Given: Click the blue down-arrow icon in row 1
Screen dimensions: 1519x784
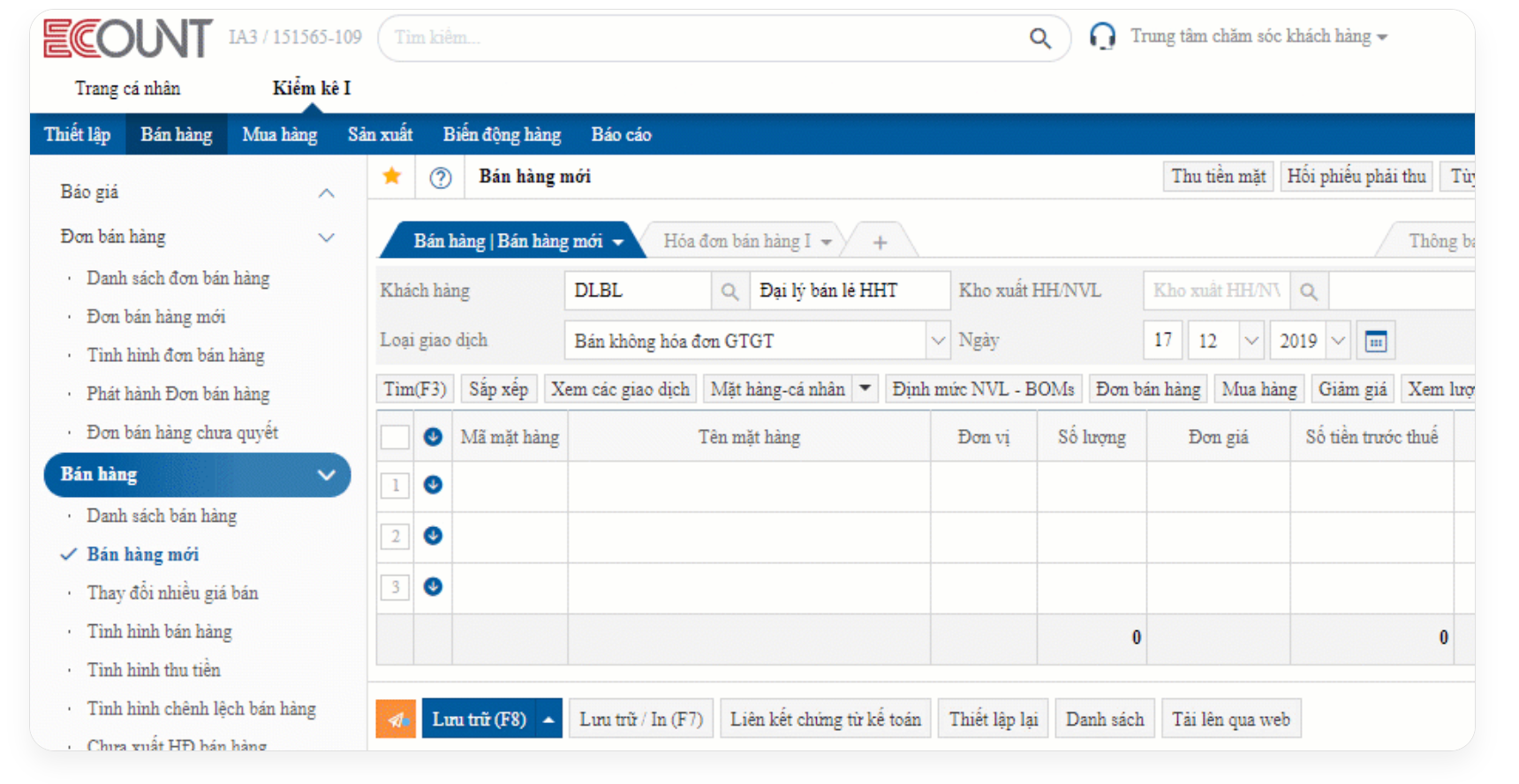Looking at the screenshot, I should click(x=433, y=486).
